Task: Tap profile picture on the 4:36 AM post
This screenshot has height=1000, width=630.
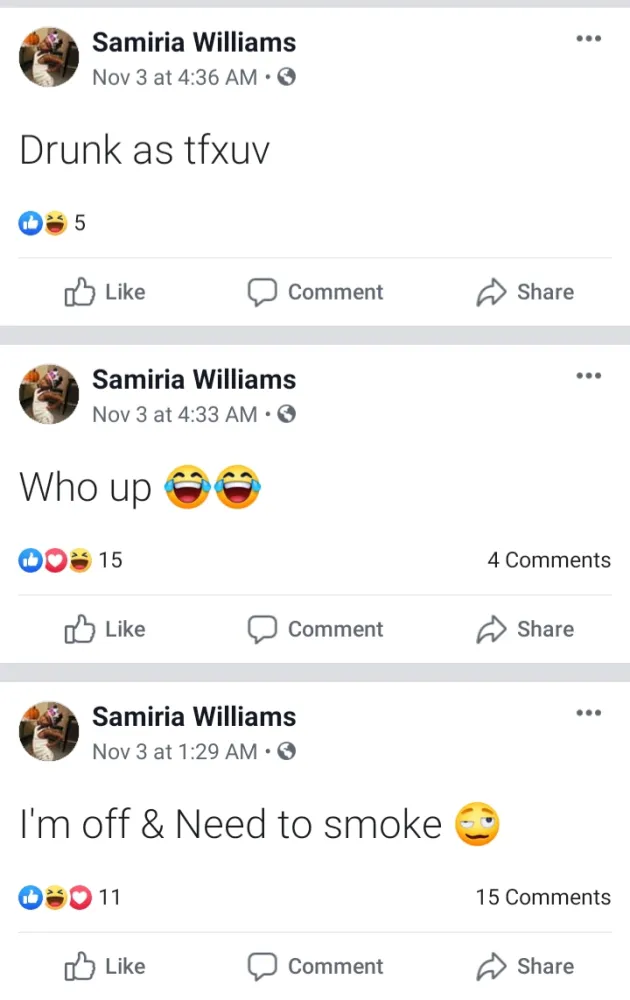Action: pyautogui.click(x=49, y=58)
